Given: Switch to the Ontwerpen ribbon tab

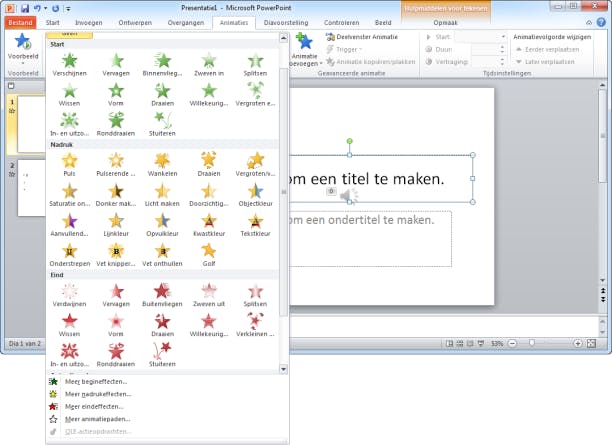Looking at the screenshot, I should click(x=135, y=23).
